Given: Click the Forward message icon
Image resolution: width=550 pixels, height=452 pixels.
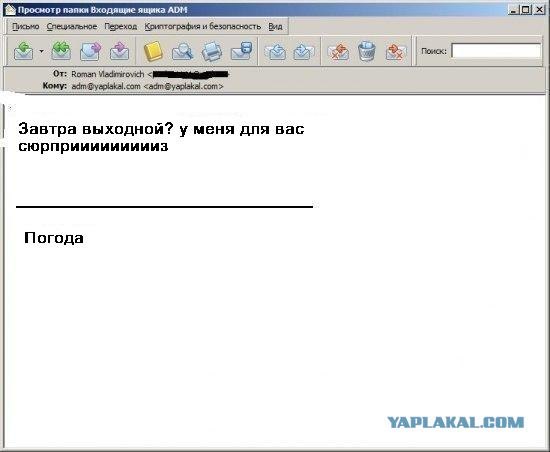Looking at the screenshot, I should coord(90,51).
